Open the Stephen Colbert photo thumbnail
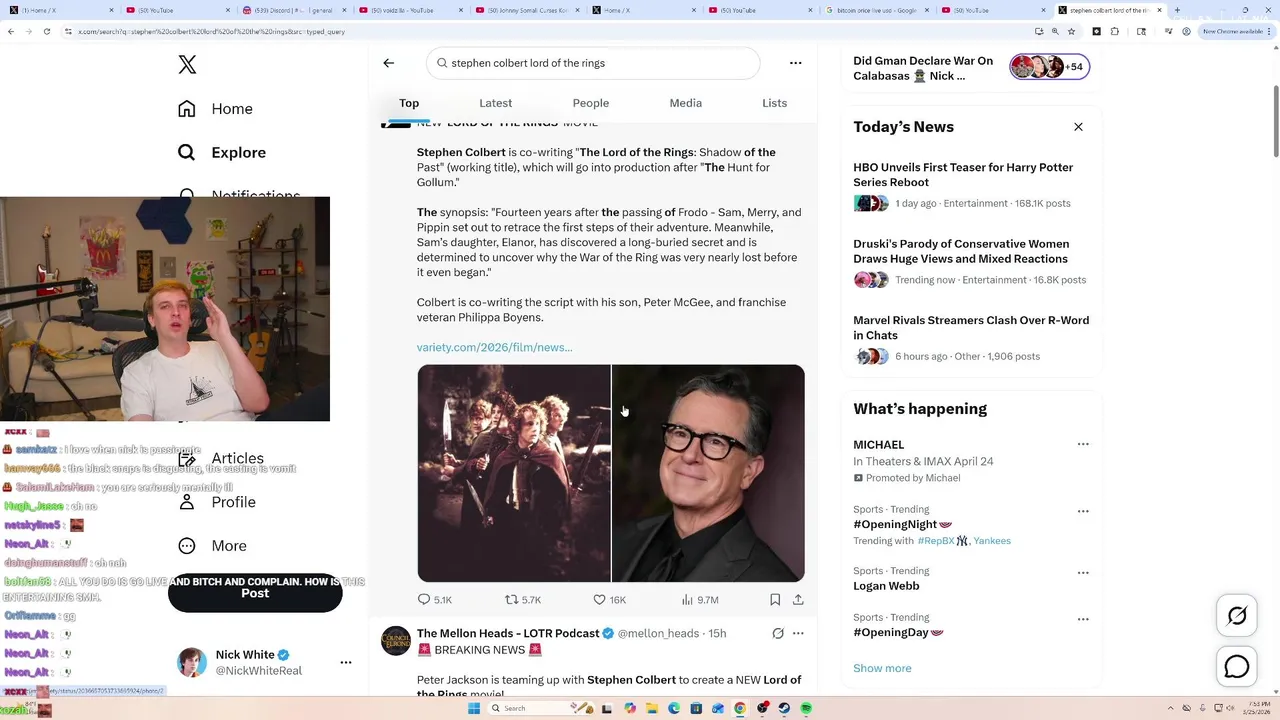This screenshot has width=1280, height=720. (x=708, y=473)
